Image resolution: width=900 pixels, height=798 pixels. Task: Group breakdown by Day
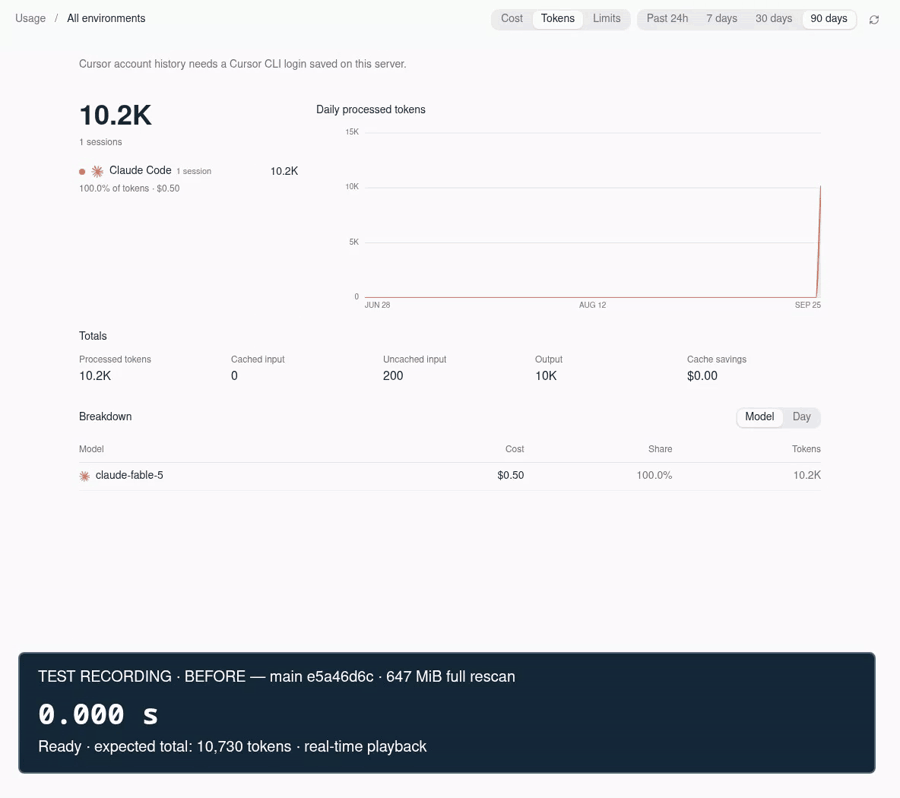click(801, 417)
